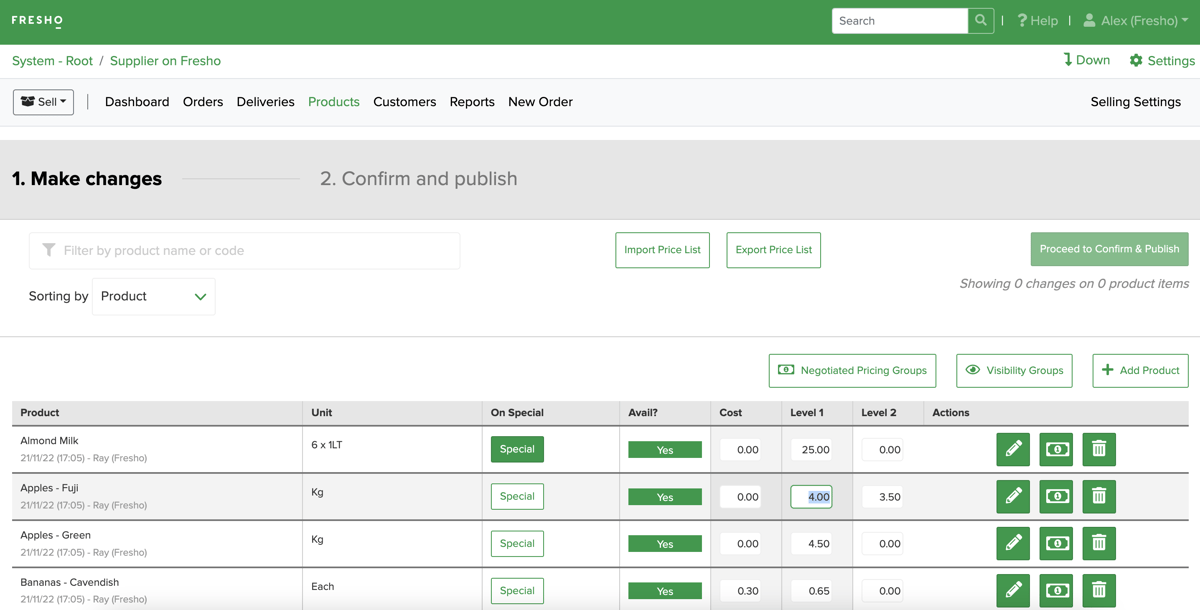Toggle Special for Bananas - Cavendish

[517, 590]
